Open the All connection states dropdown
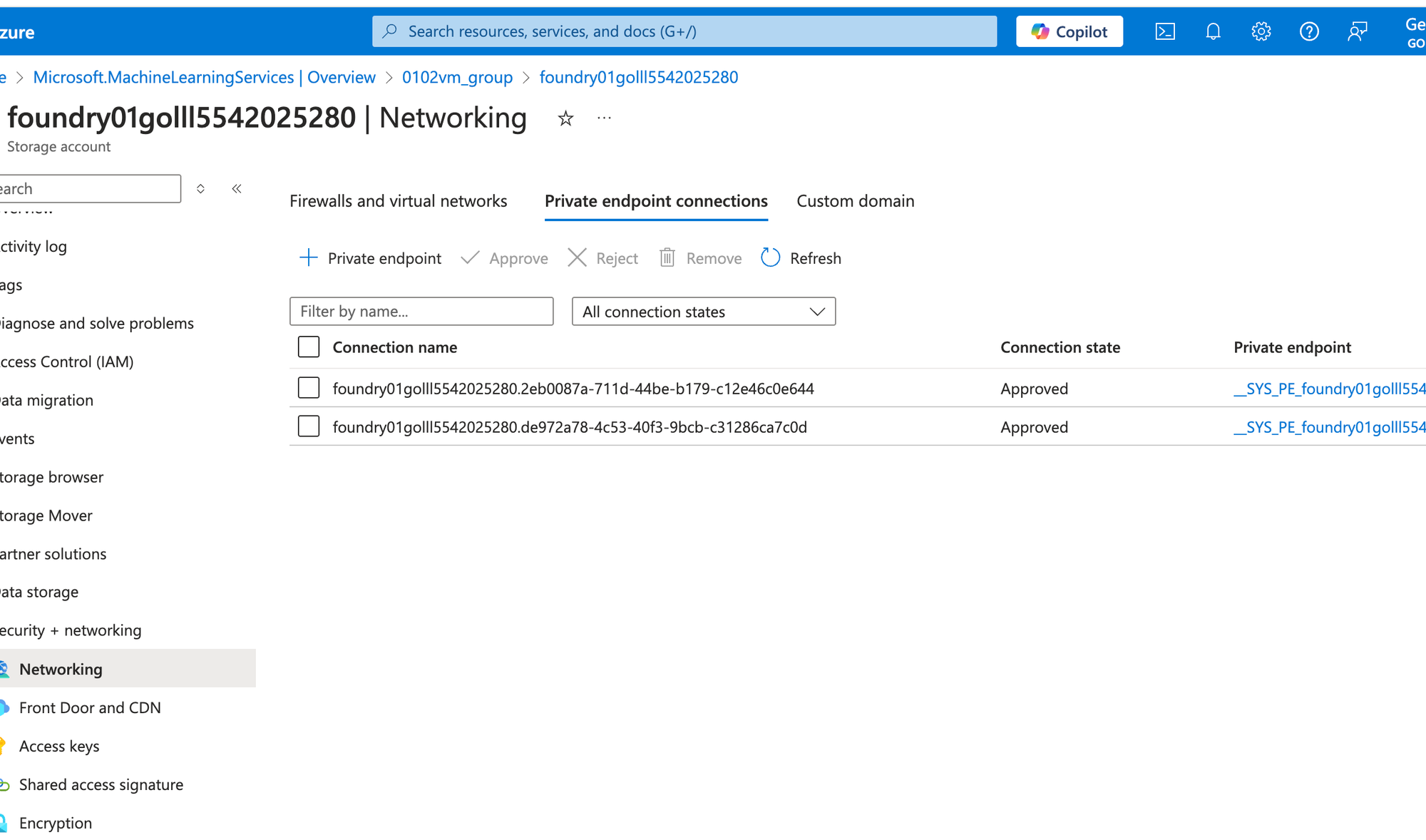This screenshot has width=1426, height=840. 703,312
